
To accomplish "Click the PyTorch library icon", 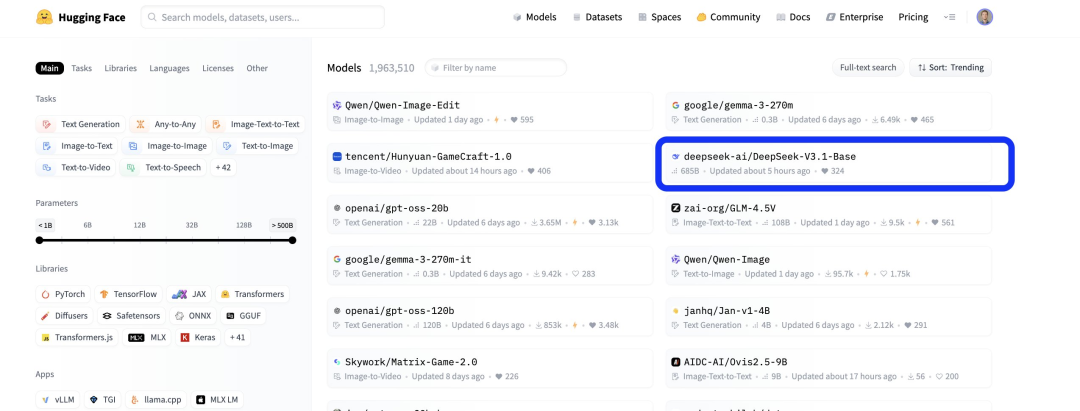I will pos(46,294).
